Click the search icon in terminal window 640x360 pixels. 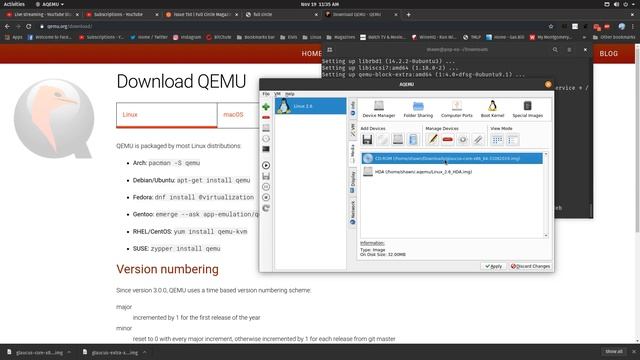coord(555,50)
